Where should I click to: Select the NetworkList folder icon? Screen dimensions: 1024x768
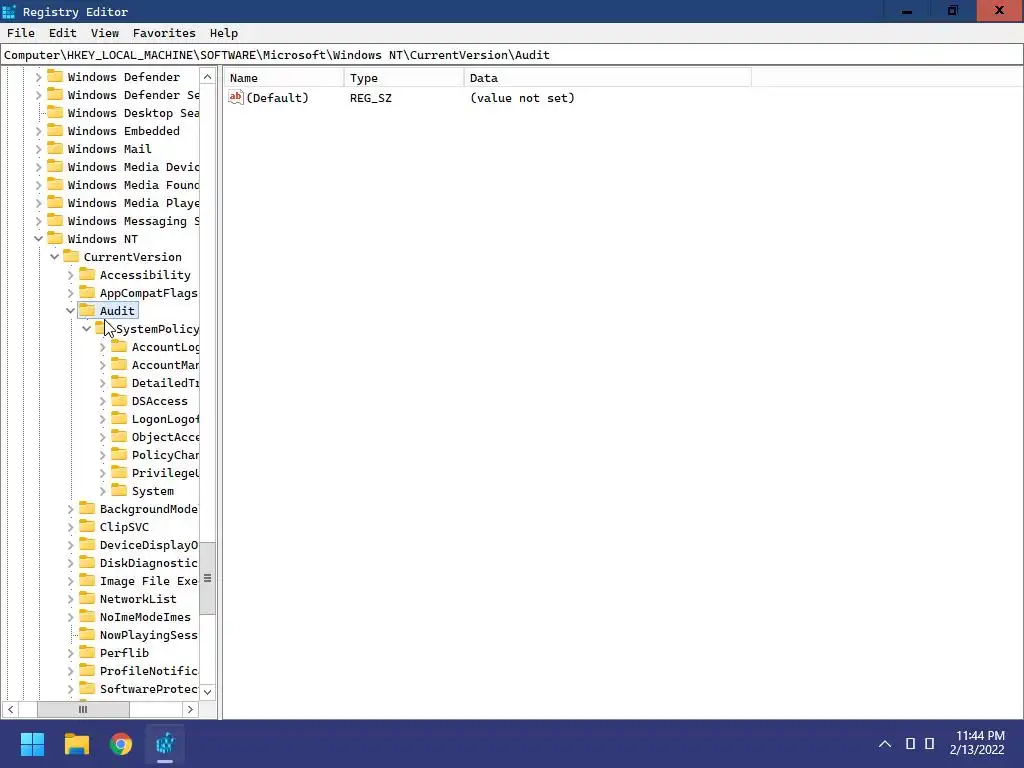pos(87,598)
